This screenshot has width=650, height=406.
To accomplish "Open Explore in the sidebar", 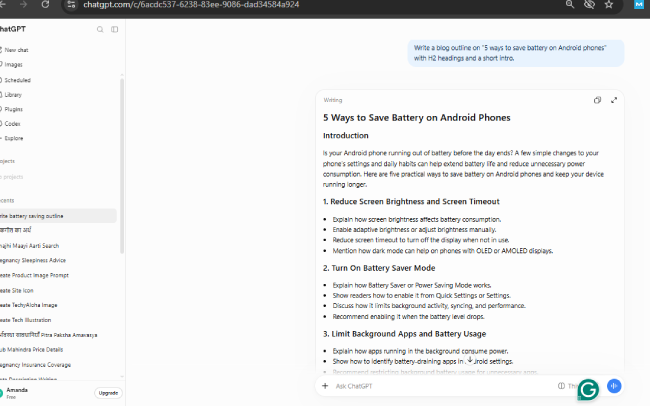I will (14, 139).
